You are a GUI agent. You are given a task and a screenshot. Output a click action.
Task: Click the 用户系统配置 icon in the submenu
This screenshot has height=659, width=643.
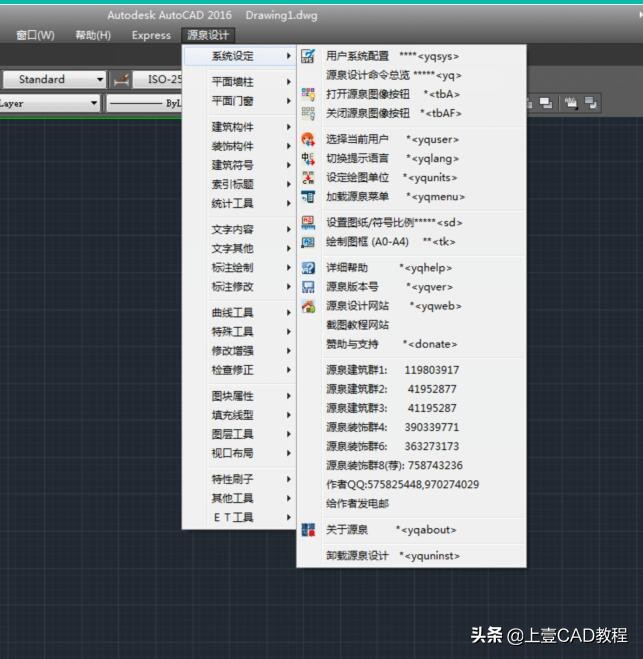coord(308,56)
